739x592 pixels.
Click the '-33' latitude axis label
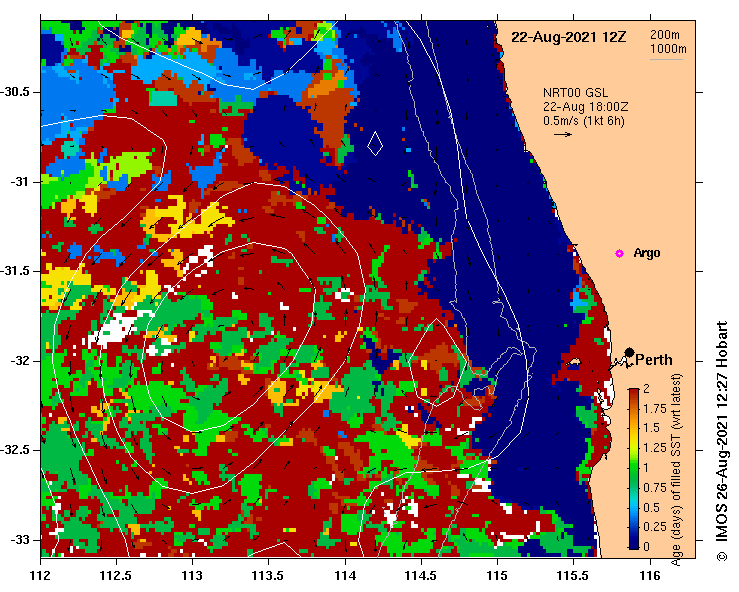pos(19,540)
